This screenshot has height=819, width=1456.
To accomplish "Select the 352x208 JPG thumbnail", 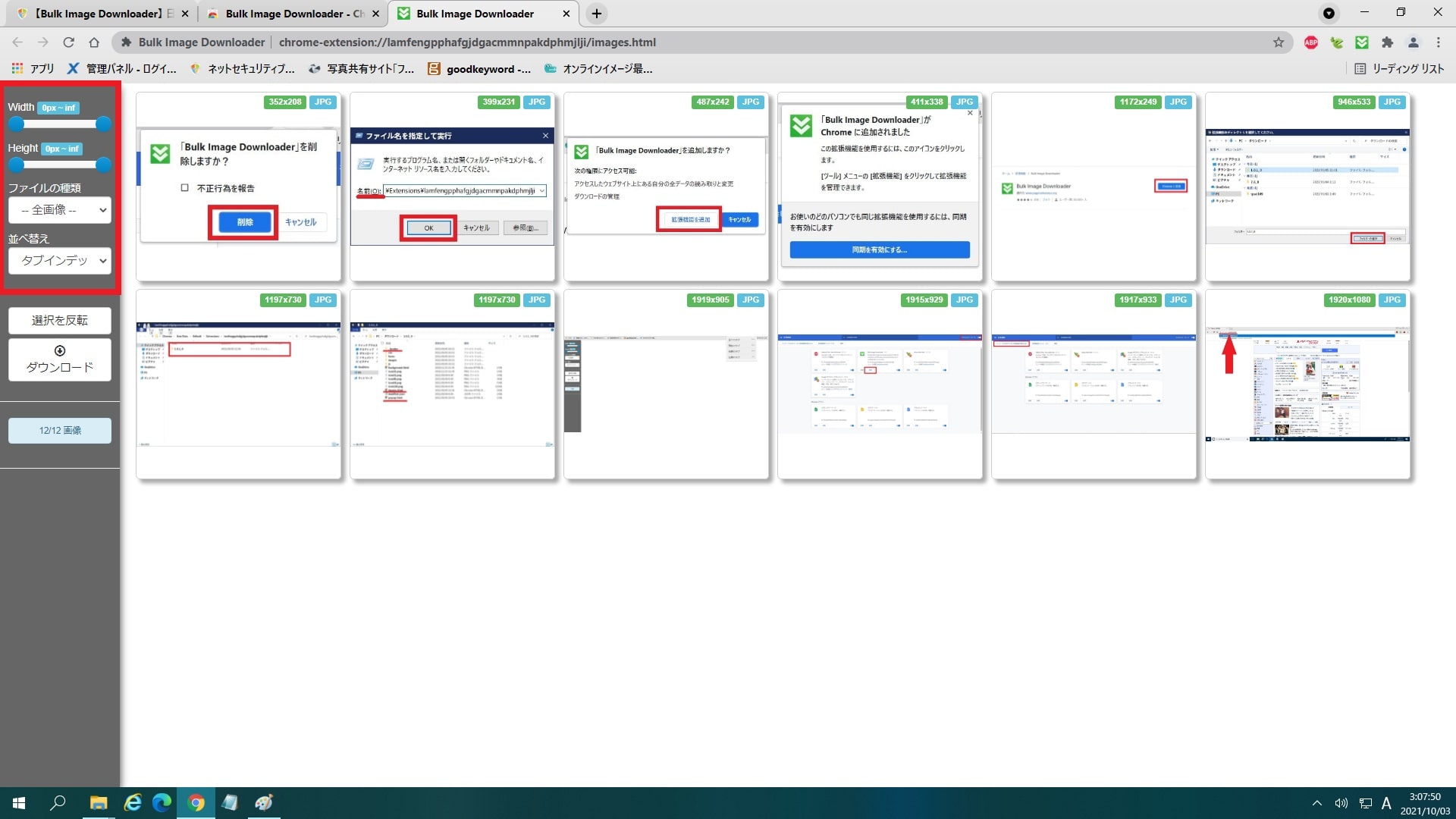I will pyautogui.click(x=238, y=187).
